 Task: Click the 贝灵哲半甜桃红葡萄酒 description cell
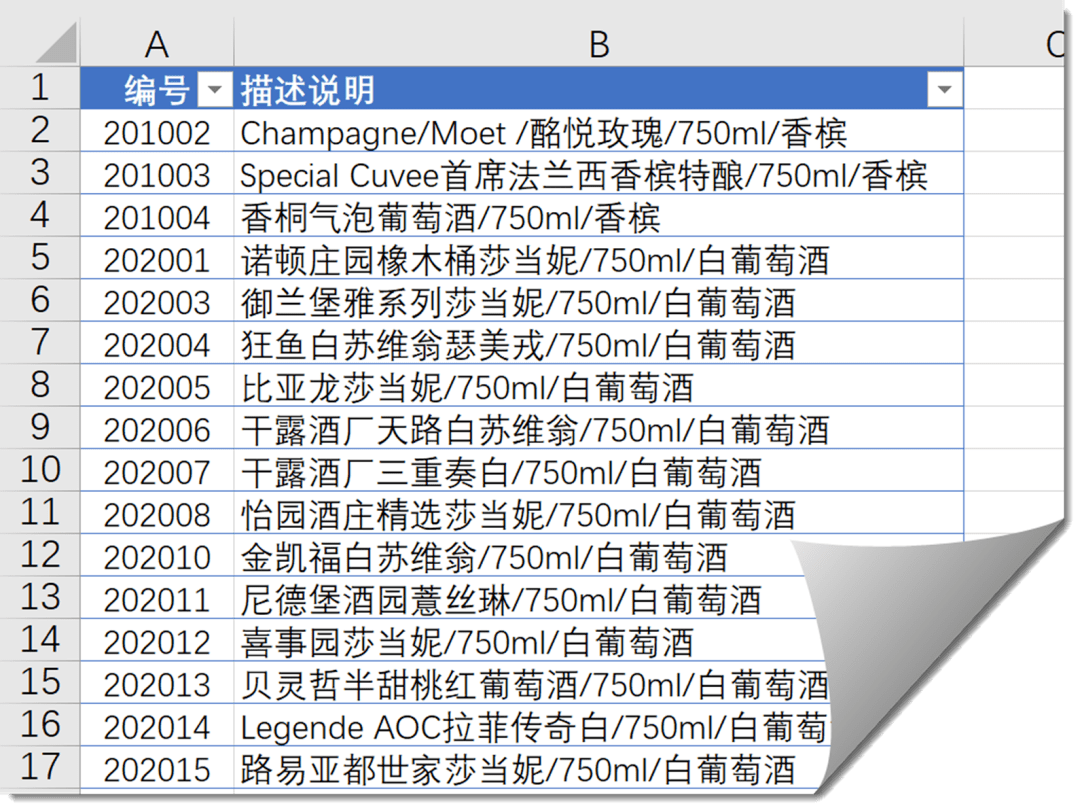(532, 684)
